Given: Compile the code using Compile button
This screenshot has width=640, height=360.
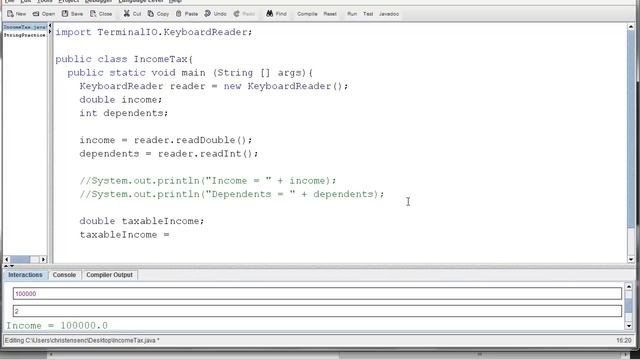Looking at the screenshot, I should pos(307,14).
